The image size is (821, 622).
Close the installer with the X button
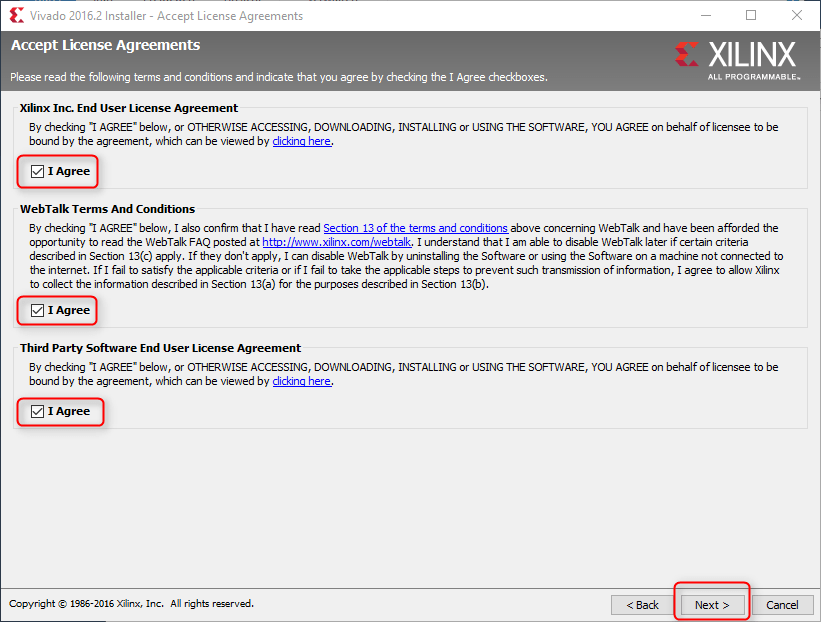pyautogui.click(x=797, y=16)
